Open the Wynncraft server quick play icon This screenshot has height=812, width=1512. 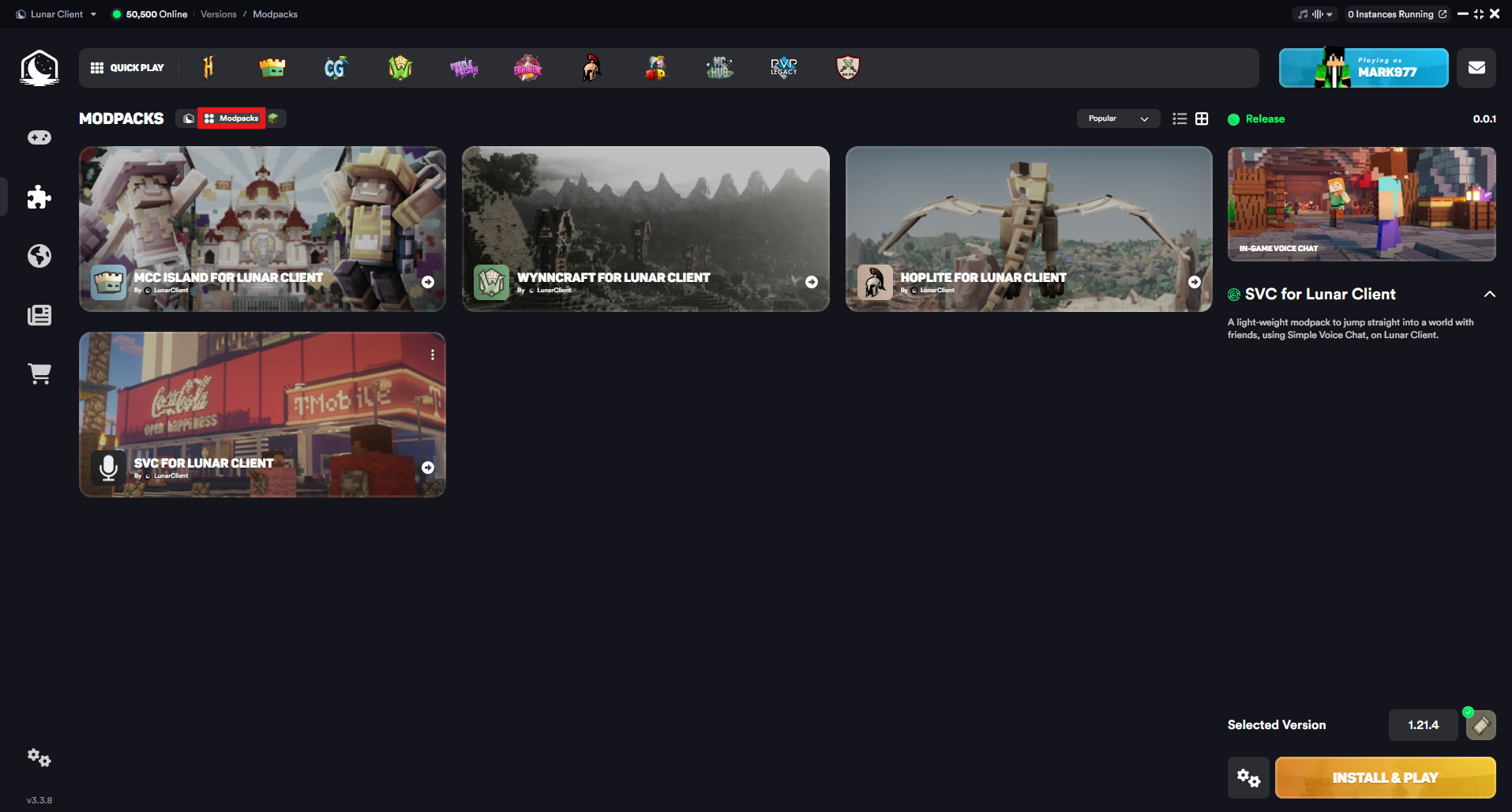(x=400, y=68)
